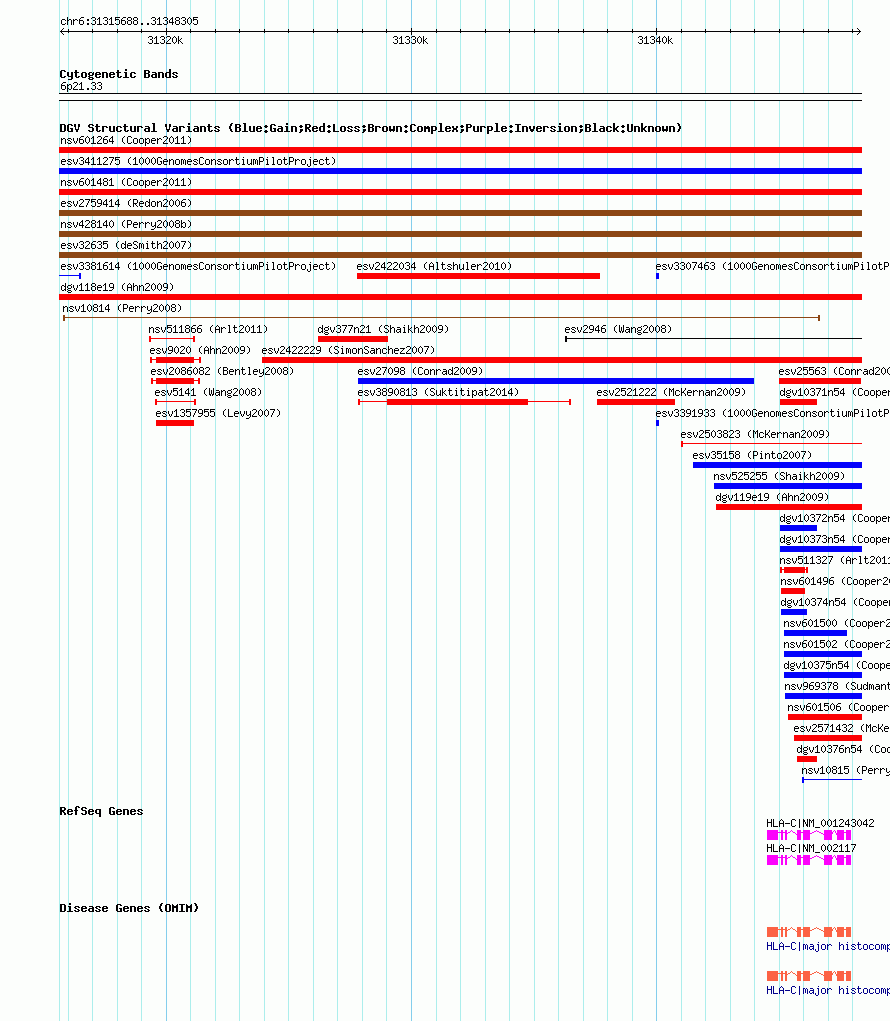Click the DGV Structural Variants track title
The image size is (890, 1021).
(370, 128)
